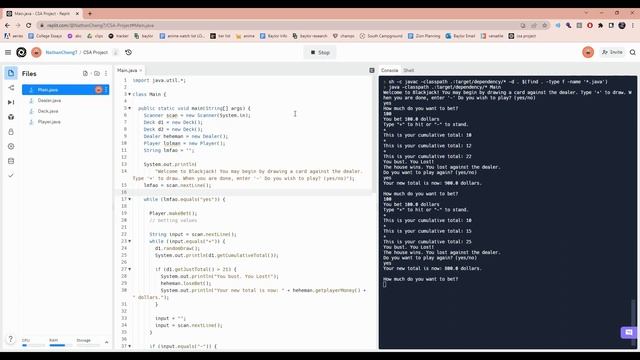
Task: Open the Database sidebar icon
Action: (x=11, y=161)
